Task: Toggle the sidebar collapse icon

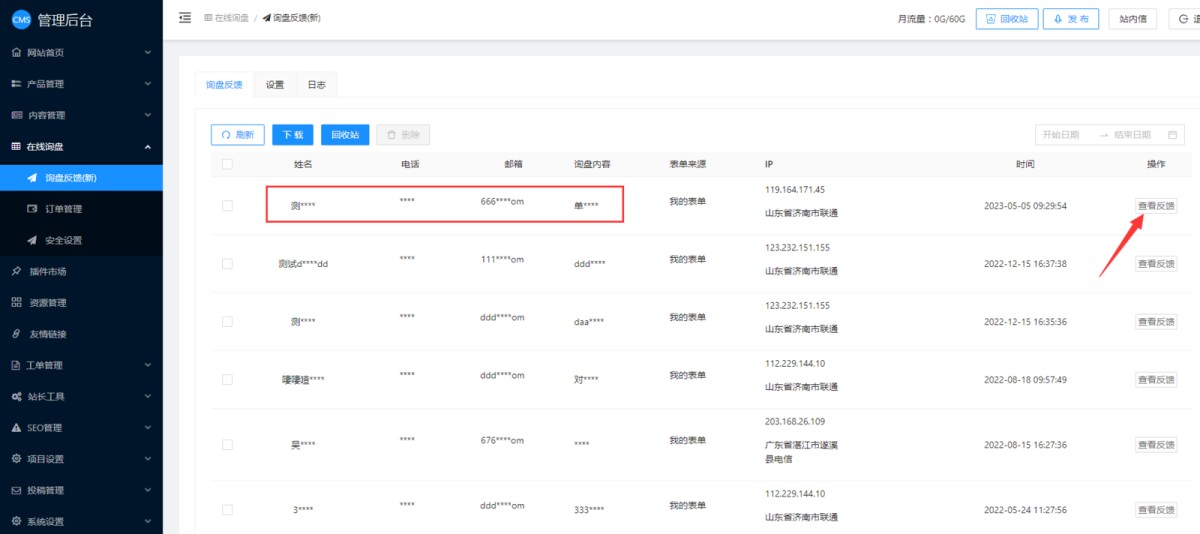Action: point(185,18)
